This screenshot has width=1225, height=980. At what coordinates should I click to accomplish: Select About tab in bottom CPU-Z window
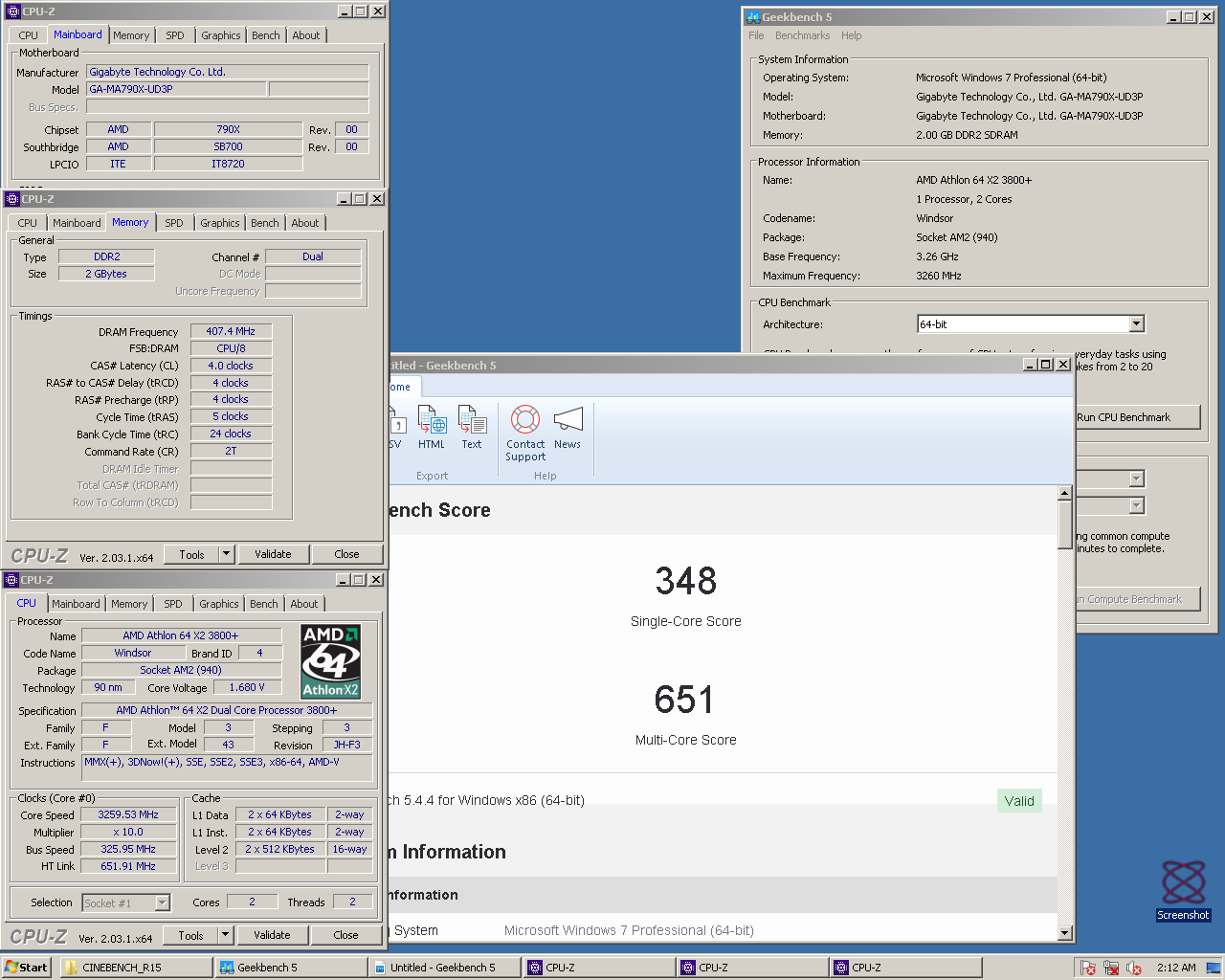(x=304, y=604)
